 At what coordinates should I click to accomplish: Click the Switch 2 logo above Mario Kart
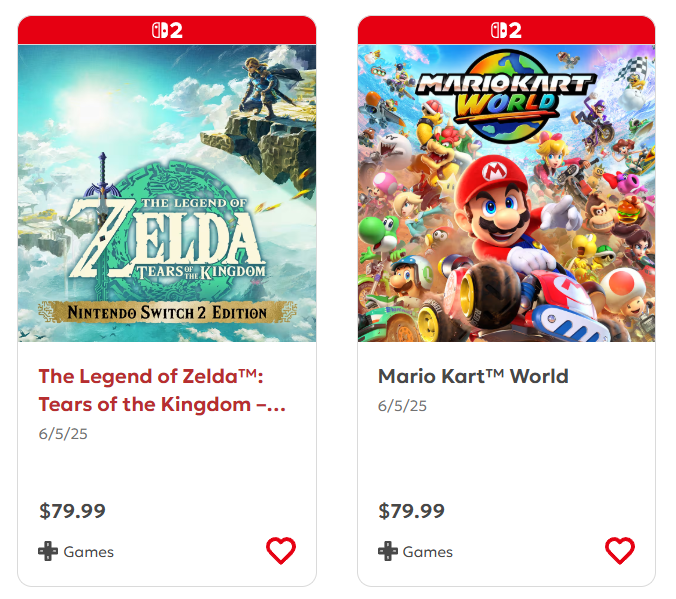point(506,30)
